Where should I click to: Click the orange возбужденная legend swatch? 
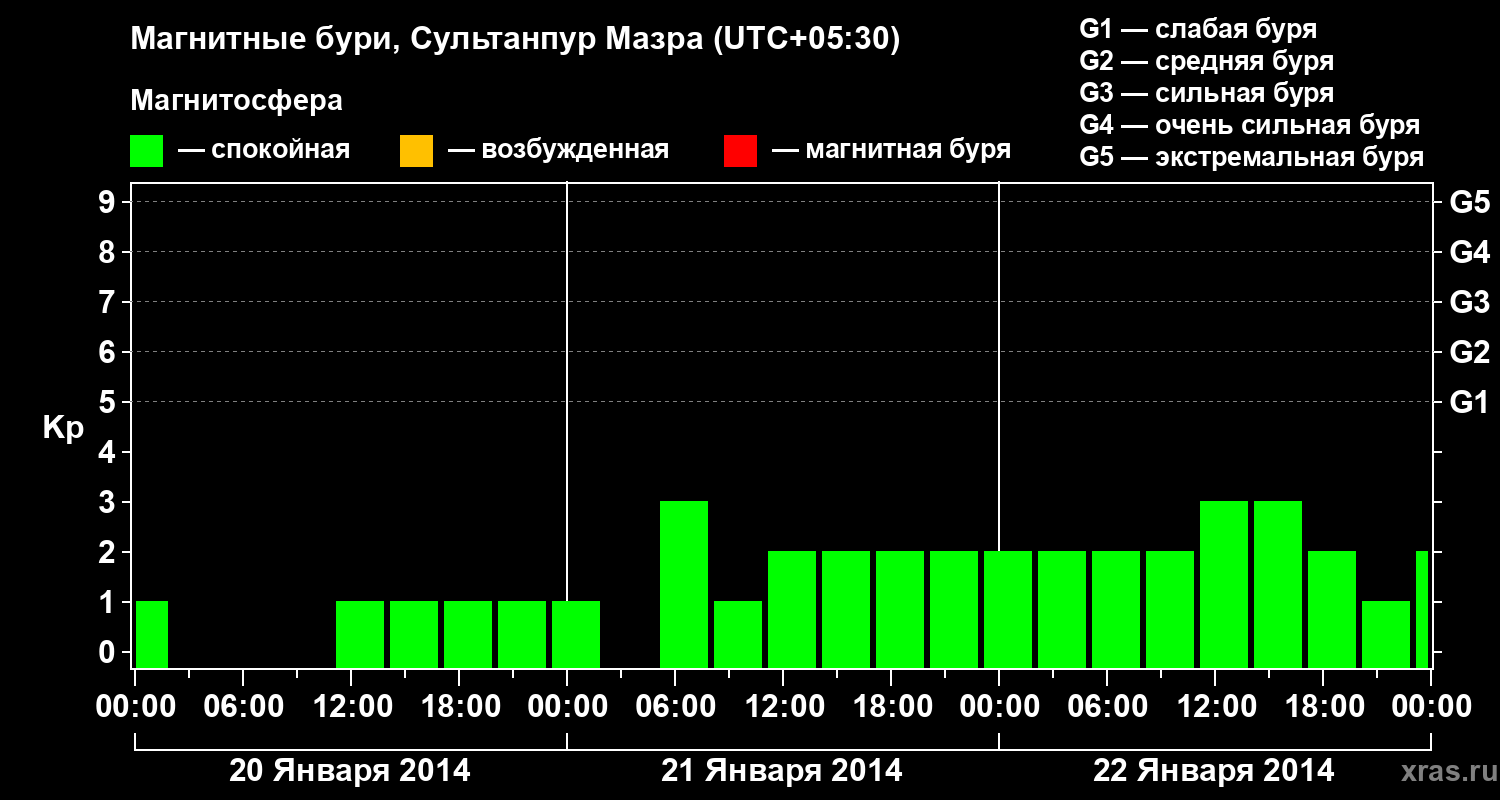pyautogui.click(x=416, y=151)
